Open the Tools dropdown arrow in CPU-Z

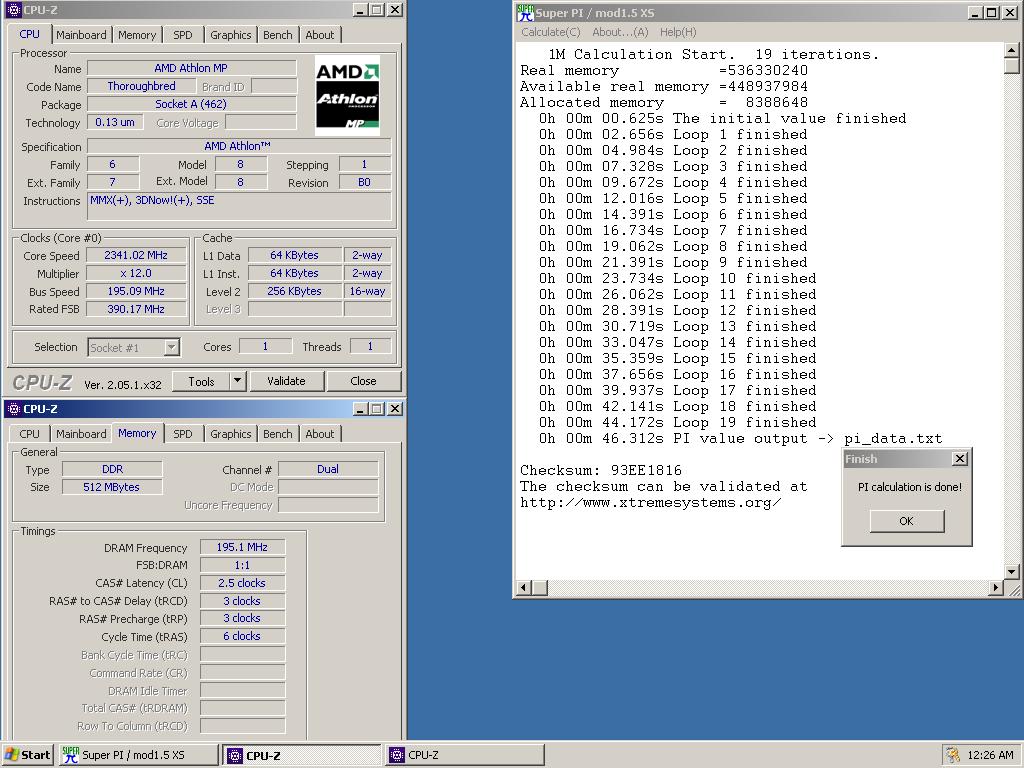point(238,381)
